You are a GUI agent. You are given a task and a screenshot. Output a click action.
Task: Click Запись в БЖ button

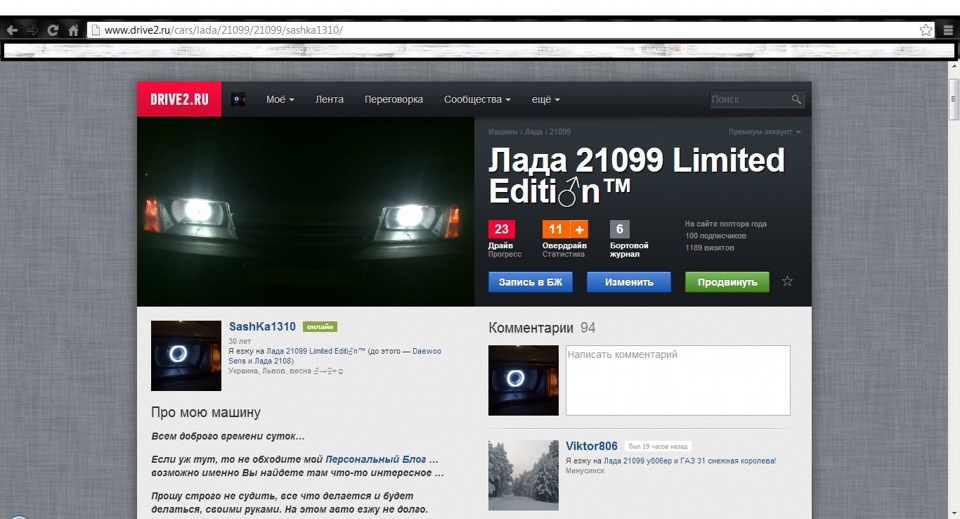[x=530, y=282]
